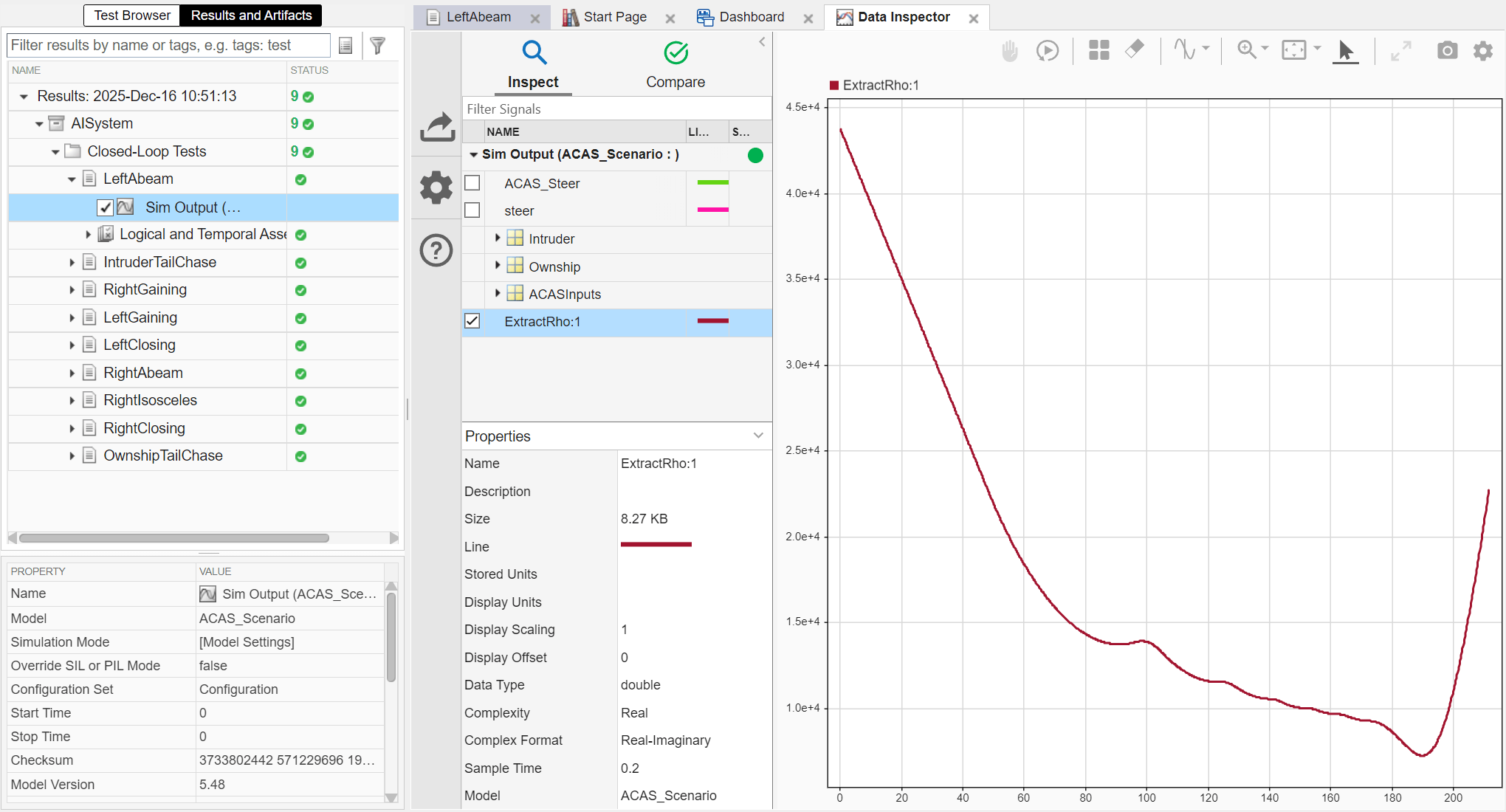Select the pan hand tool

click(x=1010, y=51)
